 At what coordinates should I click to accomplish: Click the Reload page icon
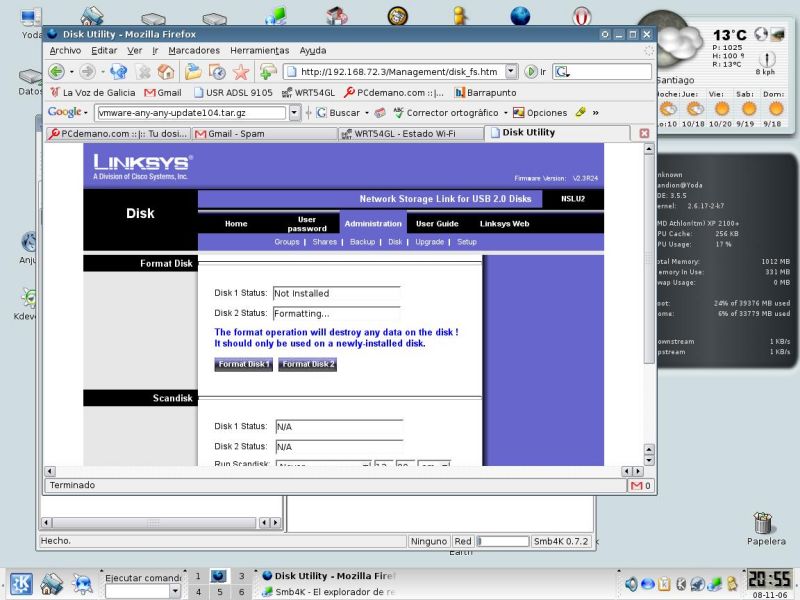click(118, 71)
